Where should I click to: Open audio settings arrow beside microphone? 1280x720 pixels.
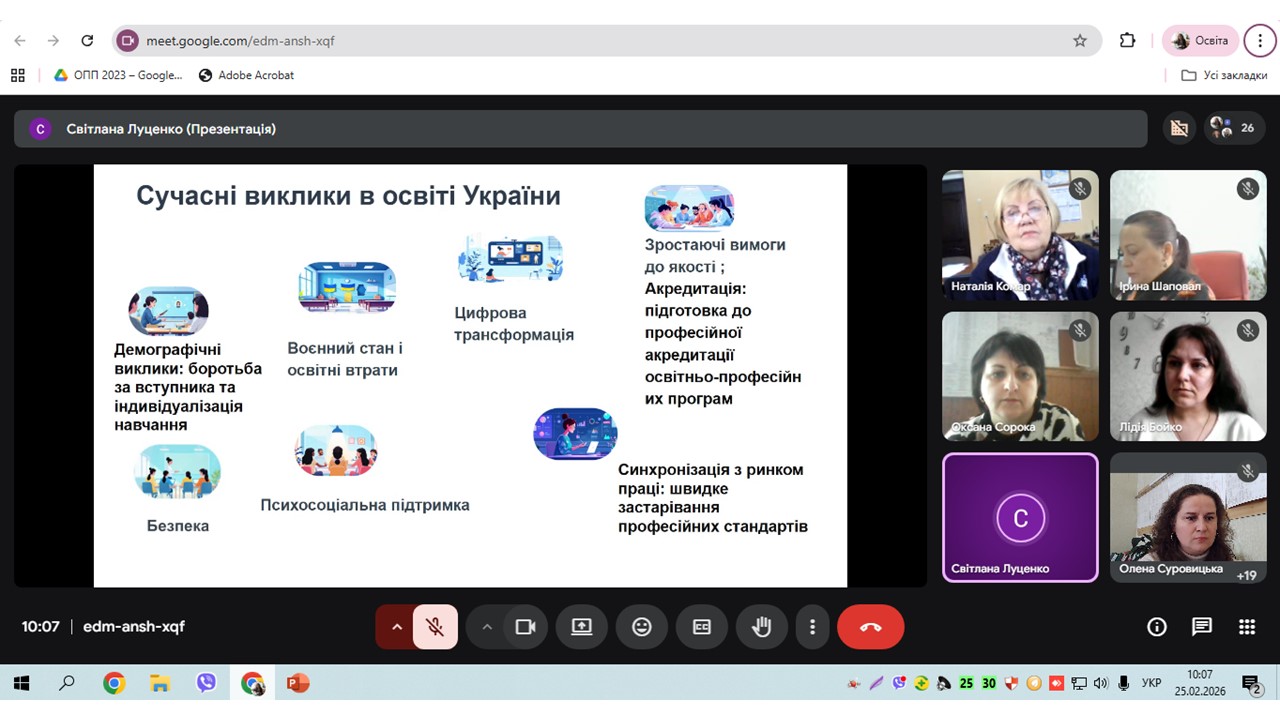pos(396,627)
